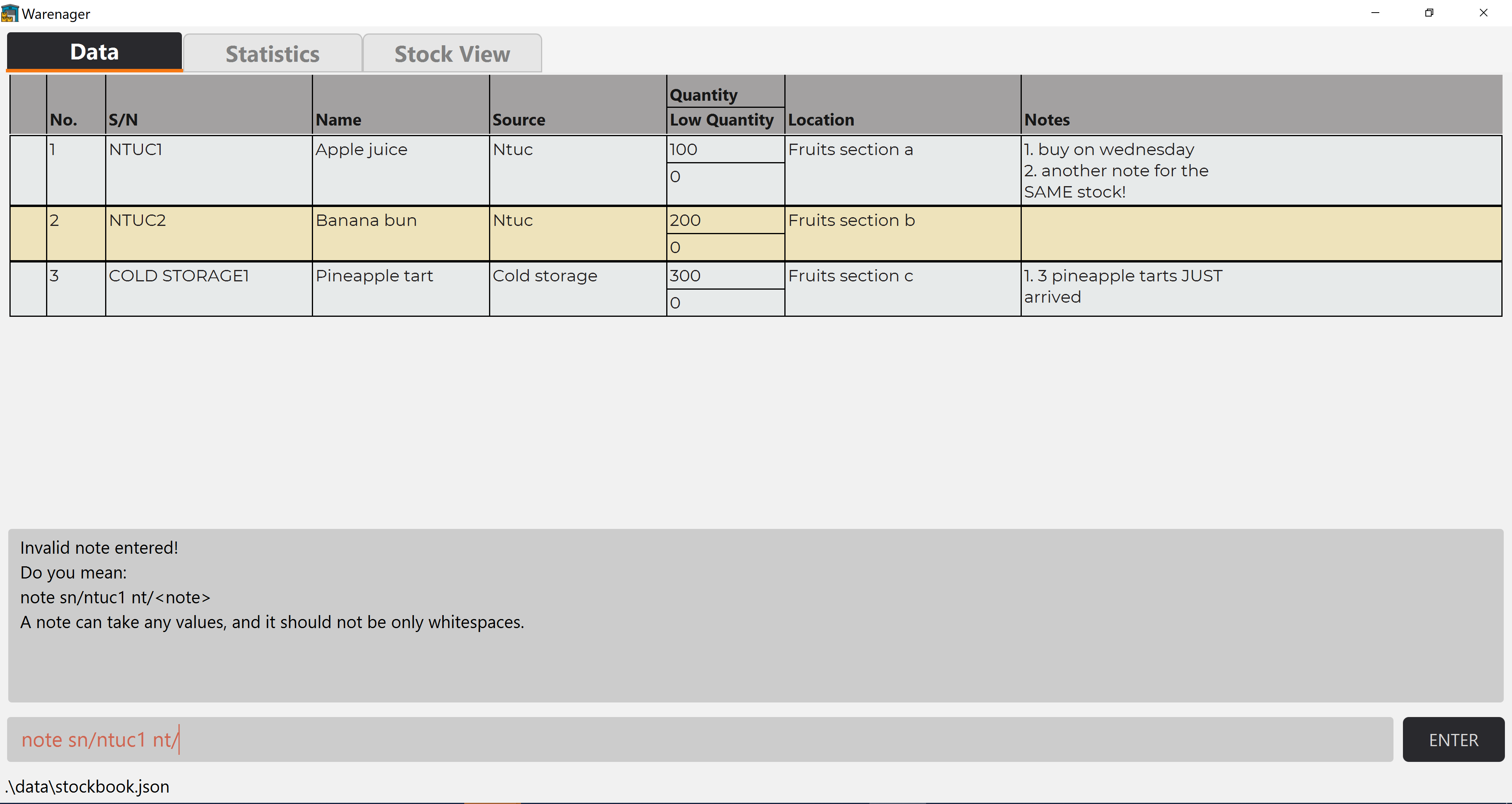Click the Pineapple tart name cell
This screenshot has width=1512, height=804.
coord(401,289)
